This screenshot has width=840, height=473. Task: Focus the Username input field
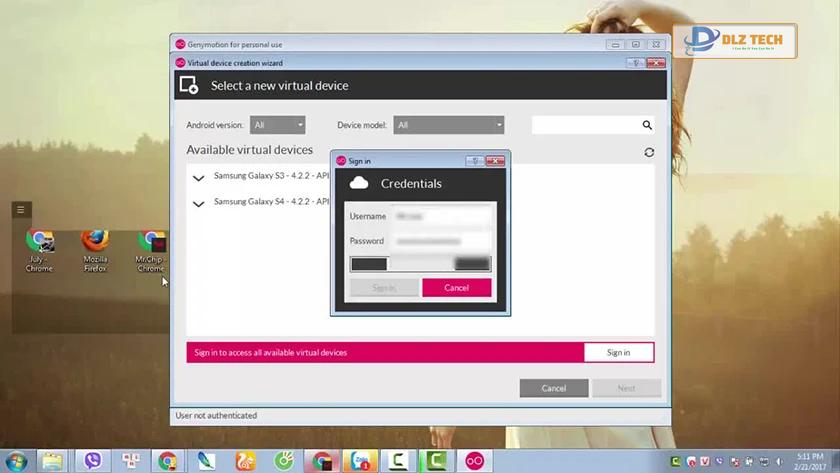point(441,216)
